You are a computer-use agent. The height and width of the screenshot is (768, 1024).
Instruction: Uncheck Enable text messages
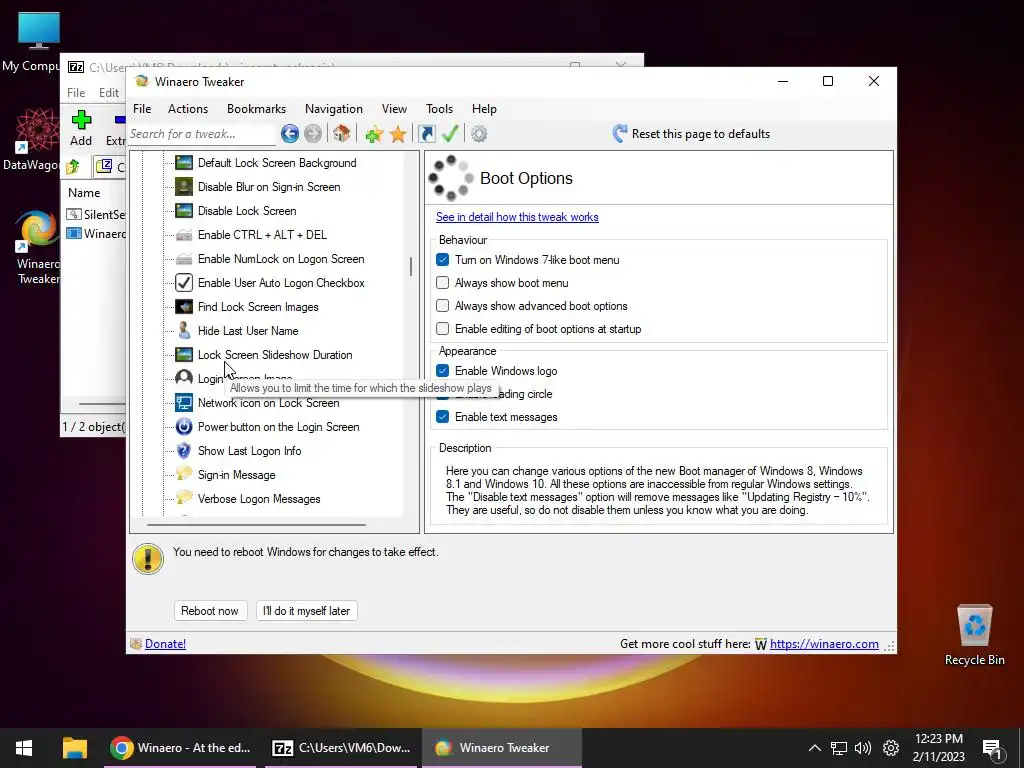(442, 417)
